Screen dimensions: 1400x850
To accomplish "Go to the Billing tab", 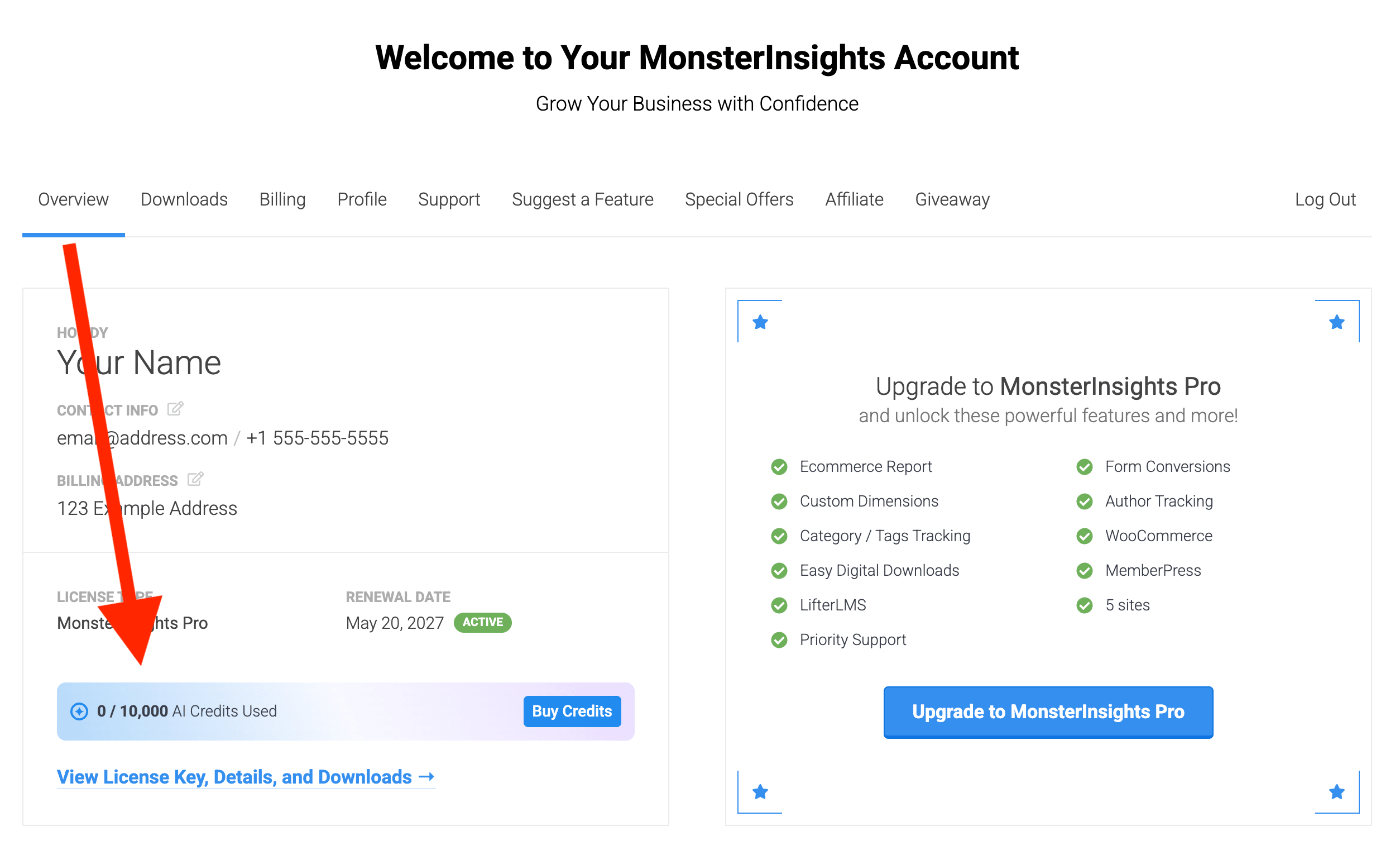I will tap(284, 200).
